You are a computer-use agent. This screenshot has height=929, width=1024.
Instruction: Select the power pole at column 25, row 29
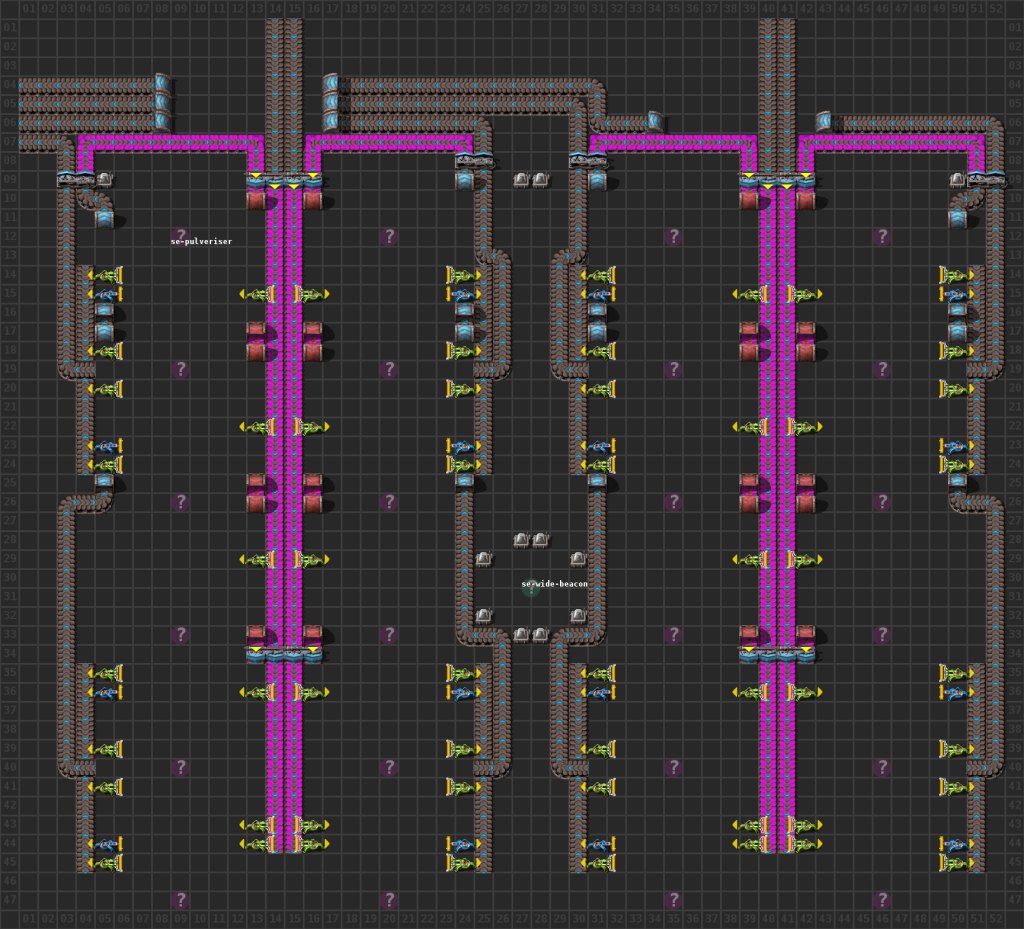483,558
